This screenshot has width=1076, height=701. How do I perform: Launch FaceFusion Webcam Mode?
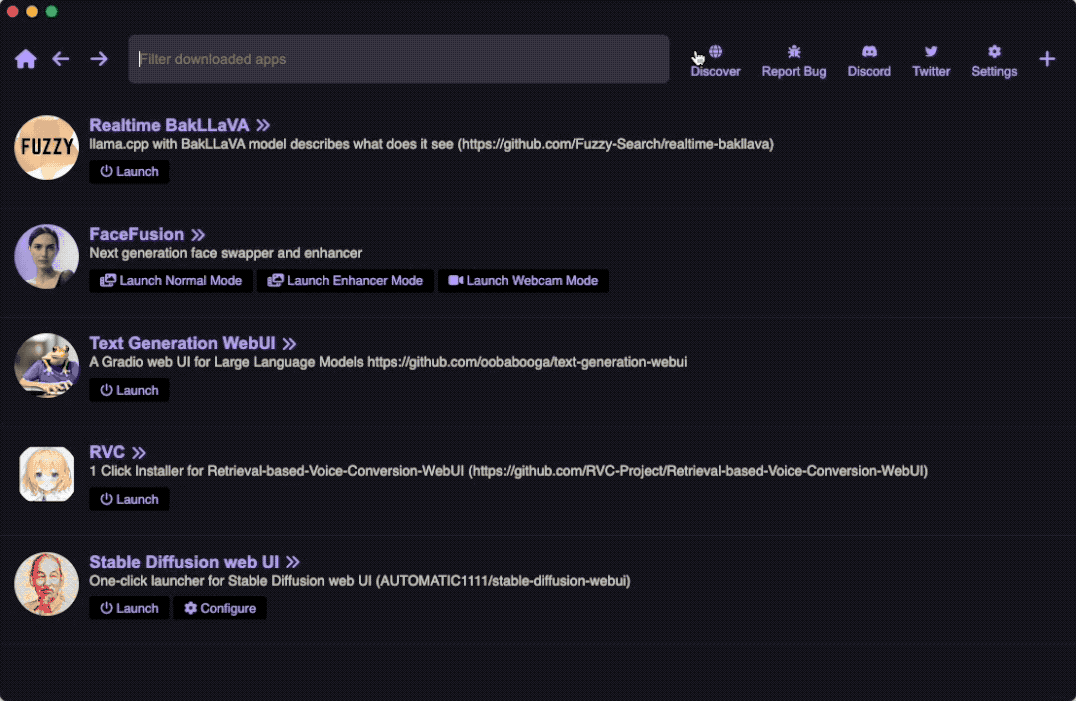[x=523, y=281]
